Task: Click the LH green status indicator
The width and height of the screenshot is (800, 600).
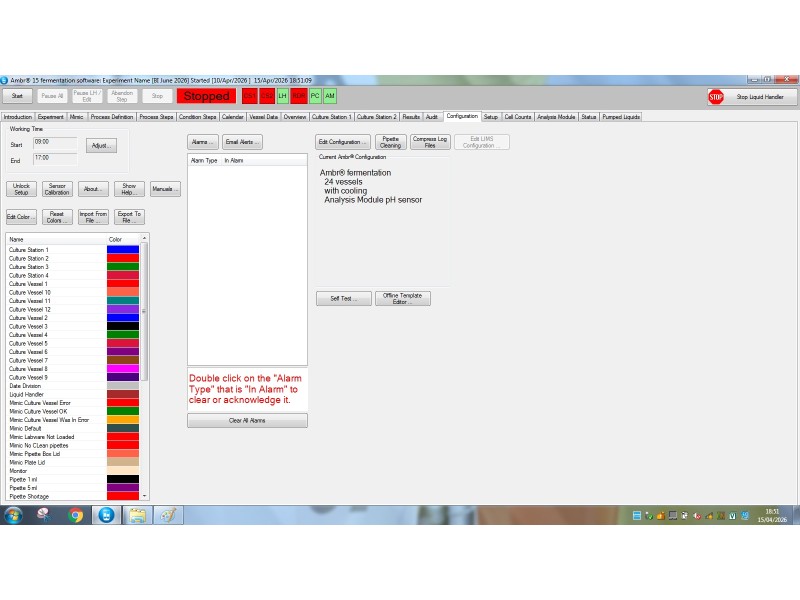Action: (282, 96)
